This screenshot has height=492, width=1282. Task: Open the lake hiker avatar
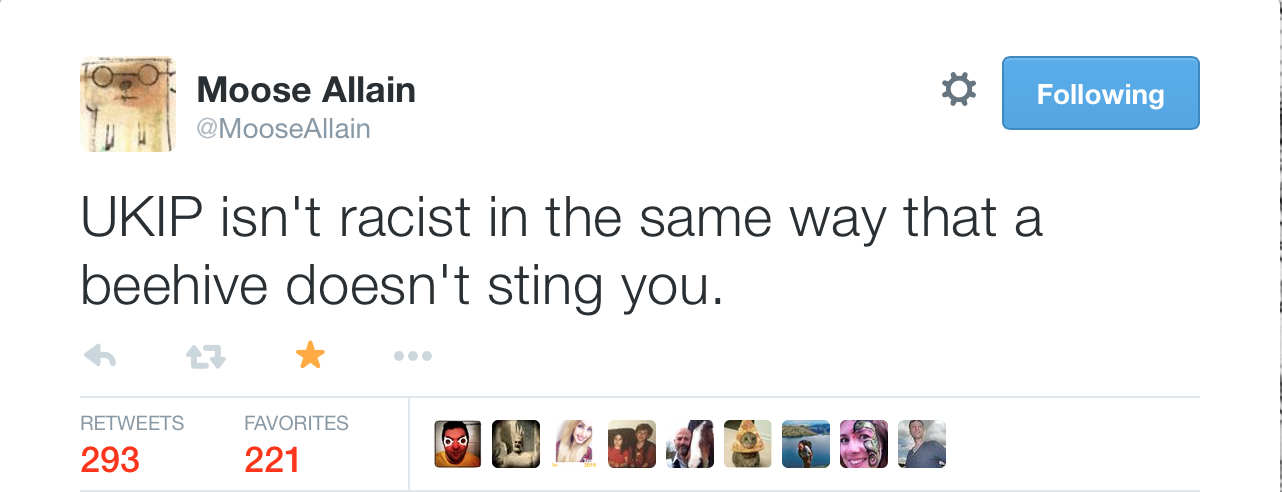point(806,444)
